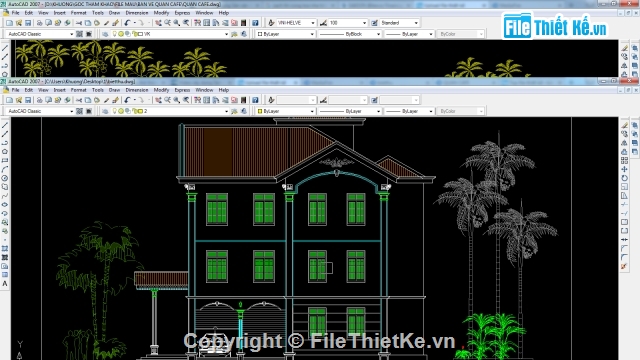Screen dimensions: 640x360
Task: Click Open file icon in lower window toolbar
Action: click(x=19, y=100)
